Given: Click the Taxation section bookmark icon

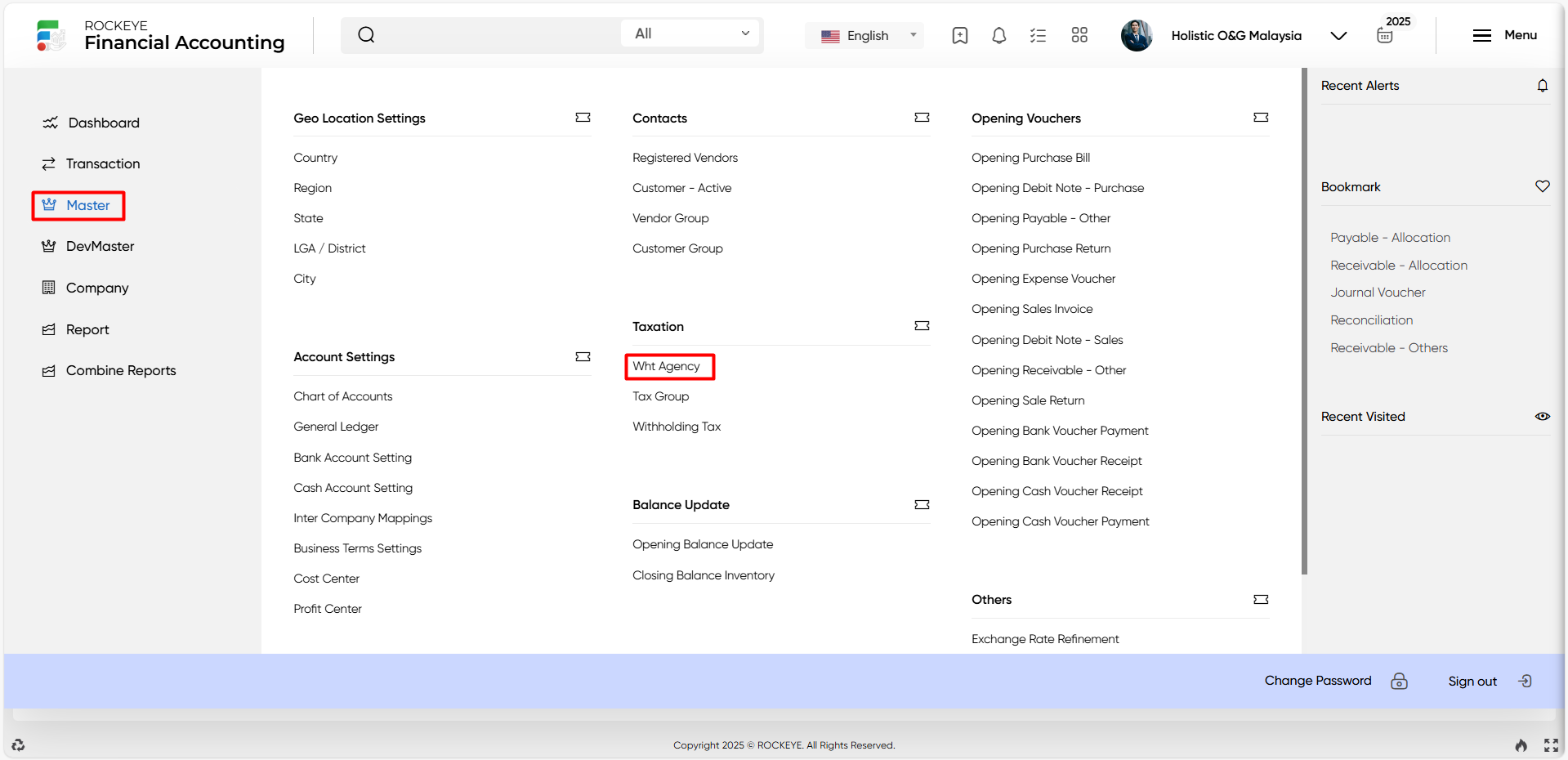Looking at the screenshot, I should [x=922, y=326].
